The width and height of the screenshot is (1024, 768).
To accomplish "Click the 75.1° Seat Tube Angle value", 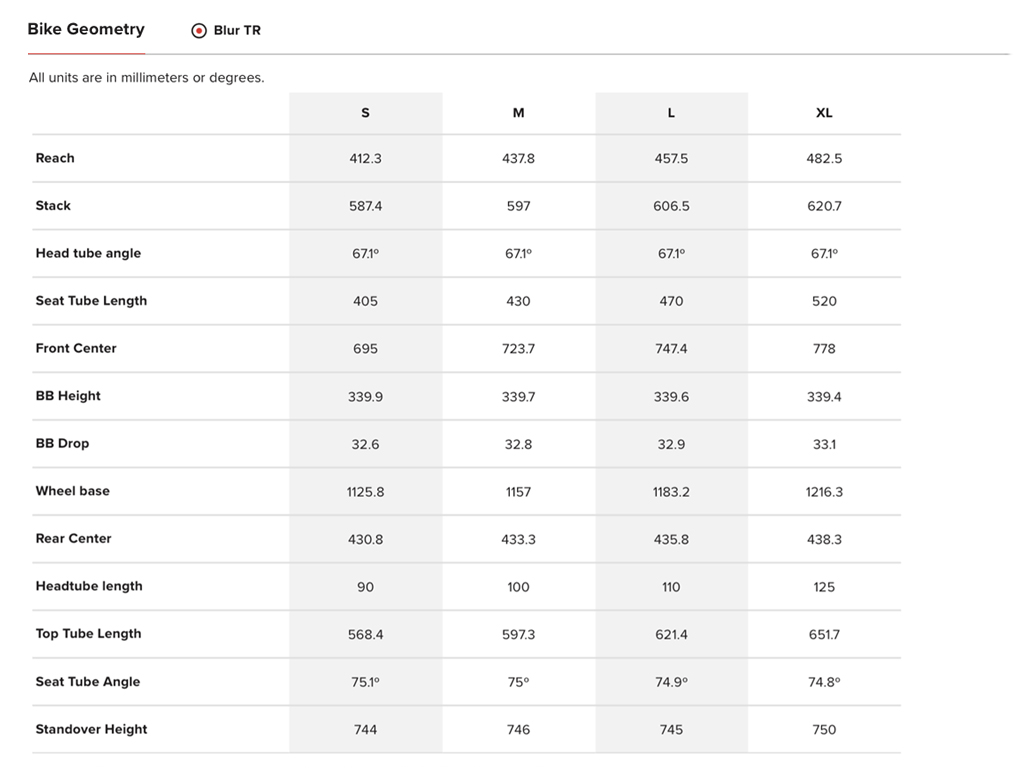I will [x=365, y=682].
